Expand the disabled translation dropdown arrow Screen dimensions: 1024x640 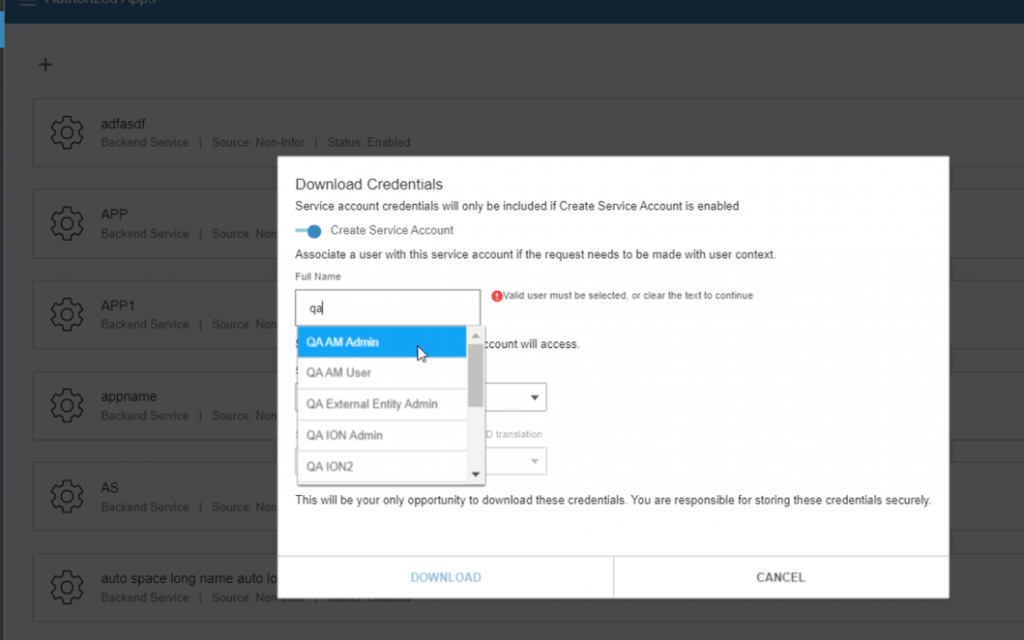click(536, 460)
